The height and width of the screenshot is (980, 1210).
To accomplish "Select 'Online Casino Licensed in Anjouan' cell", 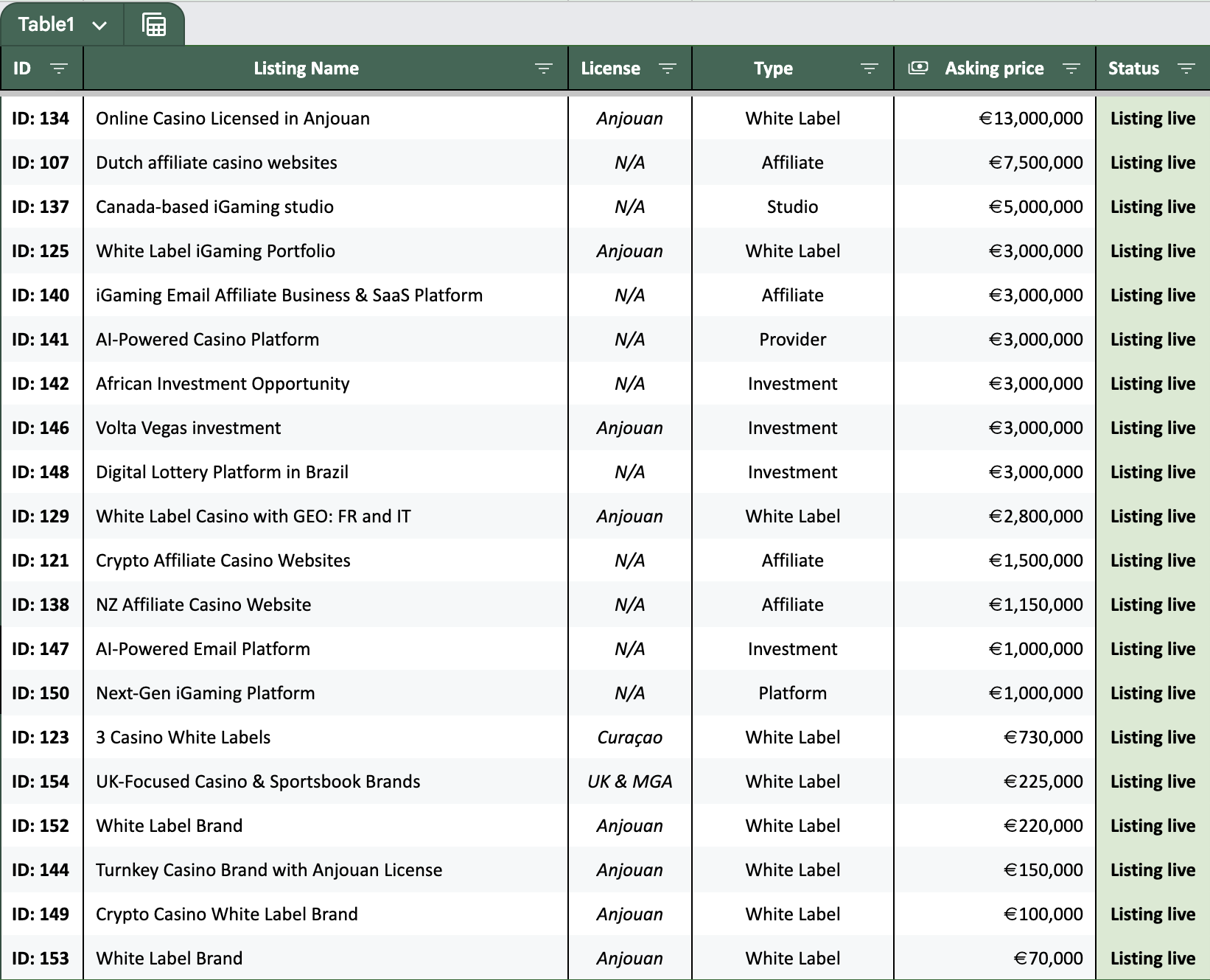I will (x=326, y=119).
